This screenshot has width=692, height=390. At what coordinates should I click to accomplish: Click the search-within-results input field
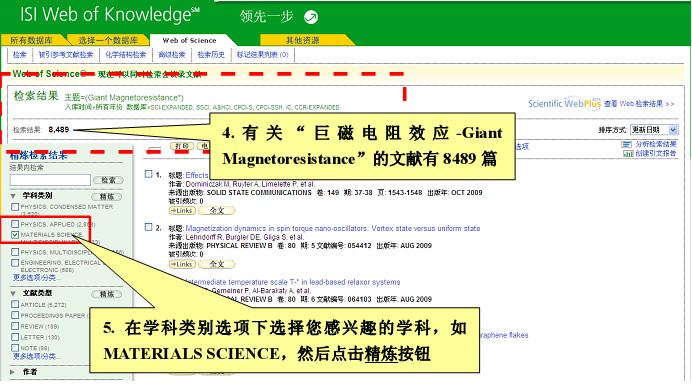[x=50, y=180]
